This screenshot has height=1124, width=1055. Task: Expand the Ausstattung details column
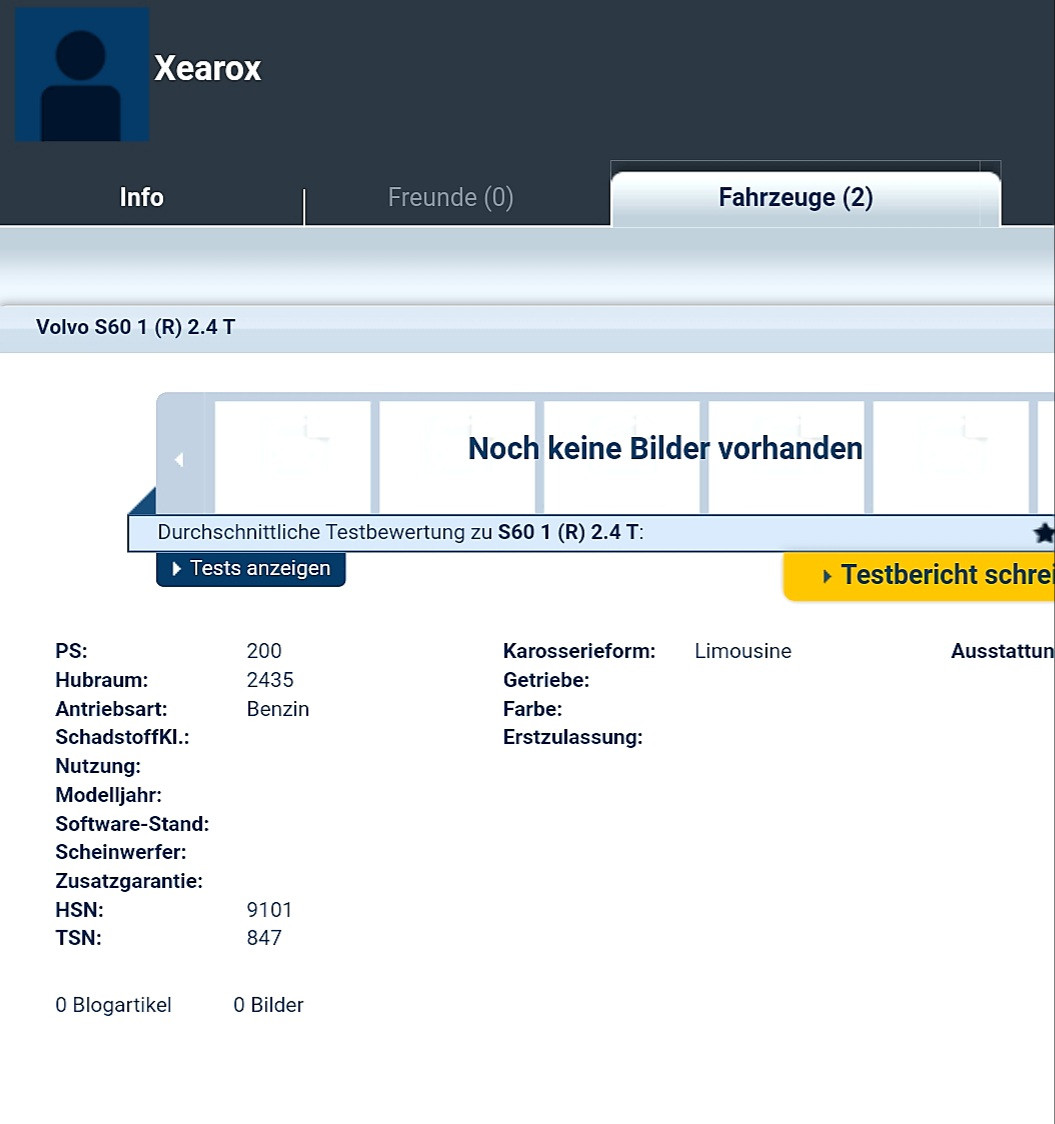[x=1002, y=651]
